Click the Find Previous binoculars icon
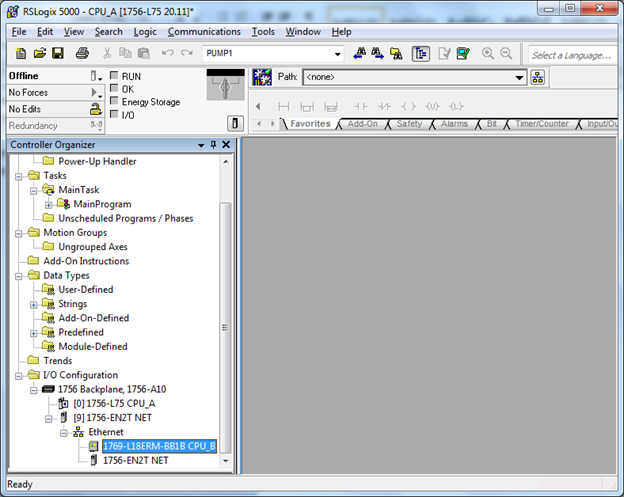 [360, 53]
